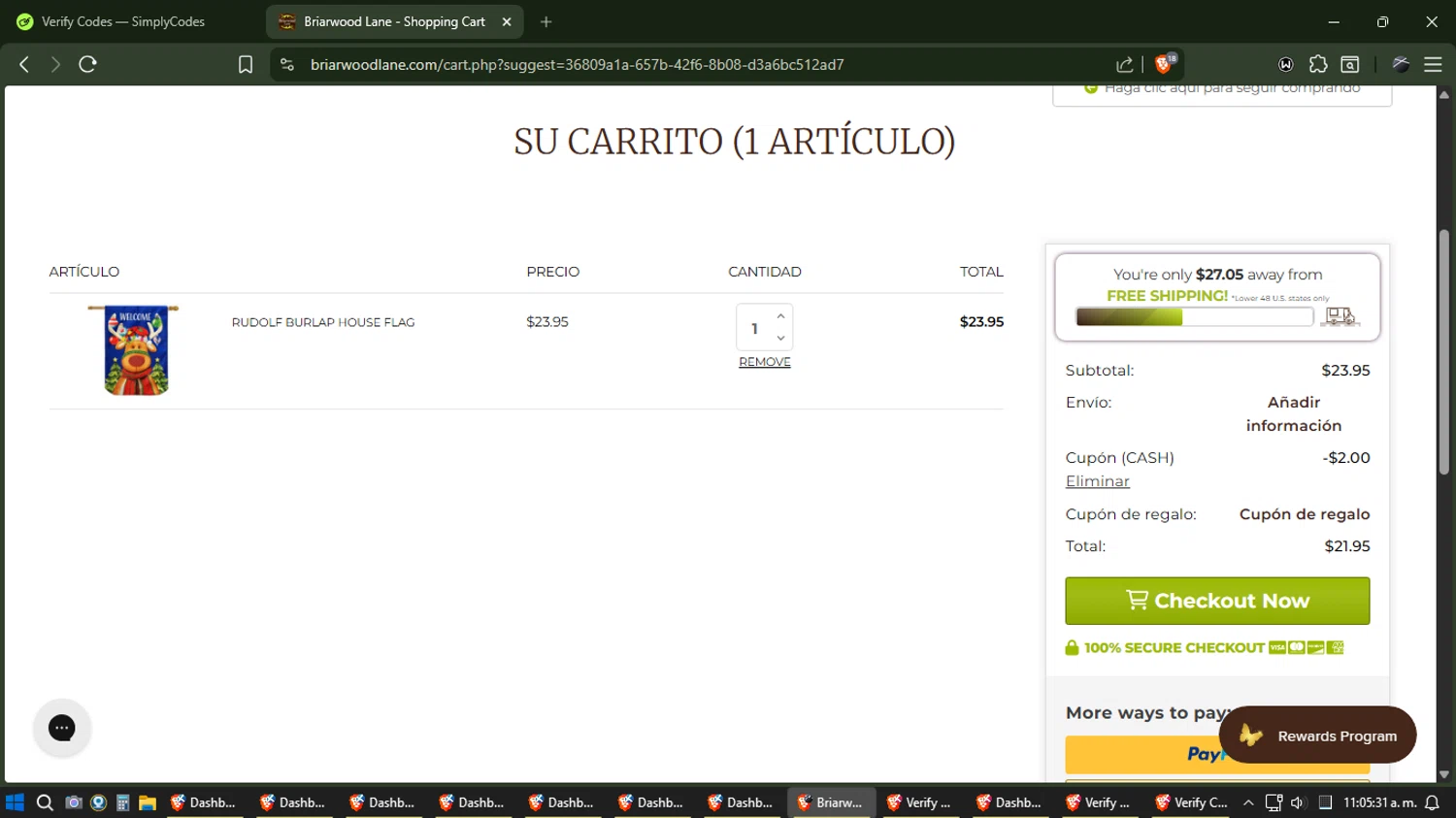Click the continue shopping link at top
Image resolution: width=1456 pixels, height=818 pixels.
[x=1222, y=88]
